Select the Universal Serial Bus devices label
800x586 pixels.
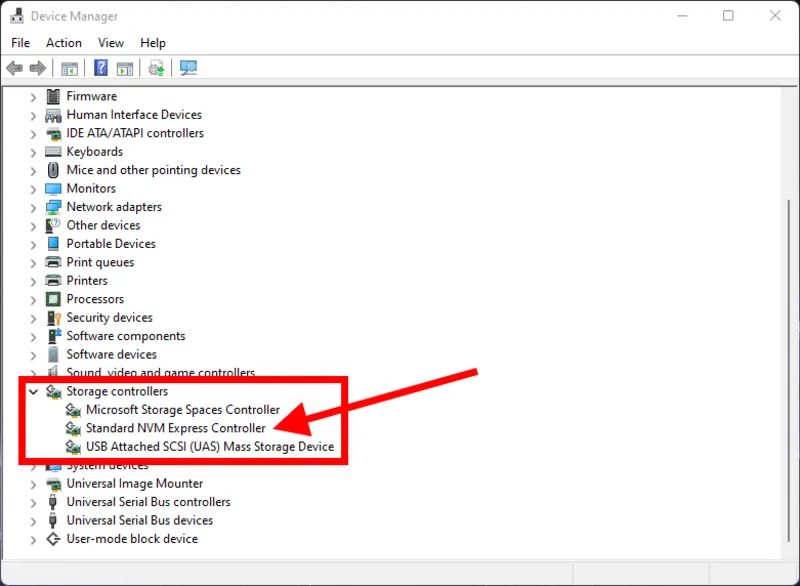[x=139, y=520]
